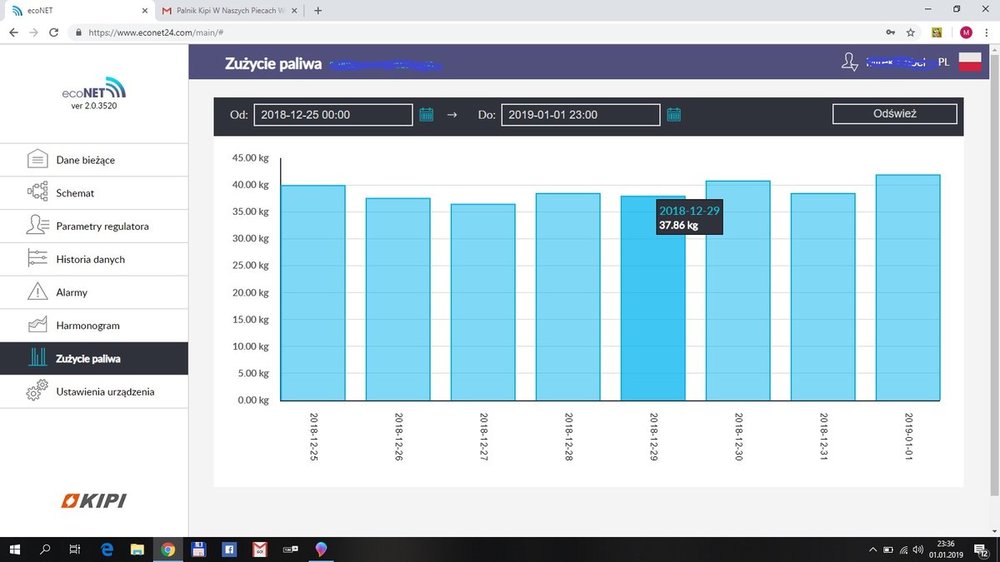Bookmark page with the star icon

click(x=910, y=32)
